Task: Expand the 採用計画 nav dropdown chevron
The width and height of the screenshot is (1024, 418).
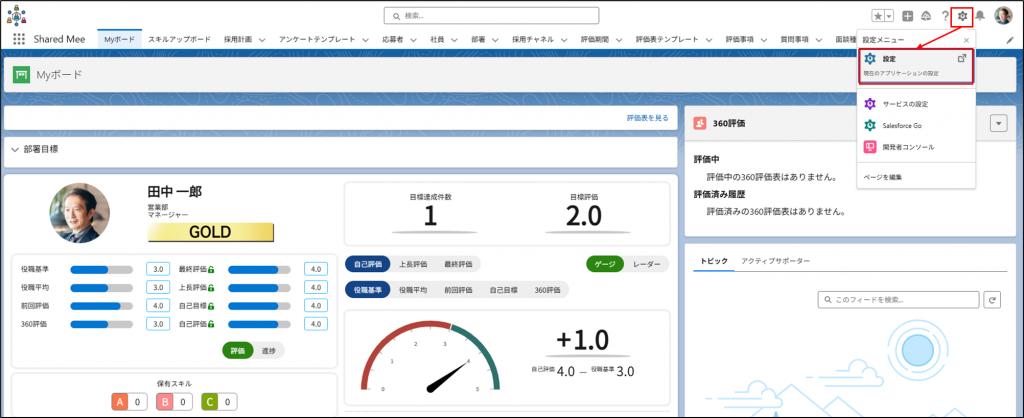Action: [x=262, y=39]
